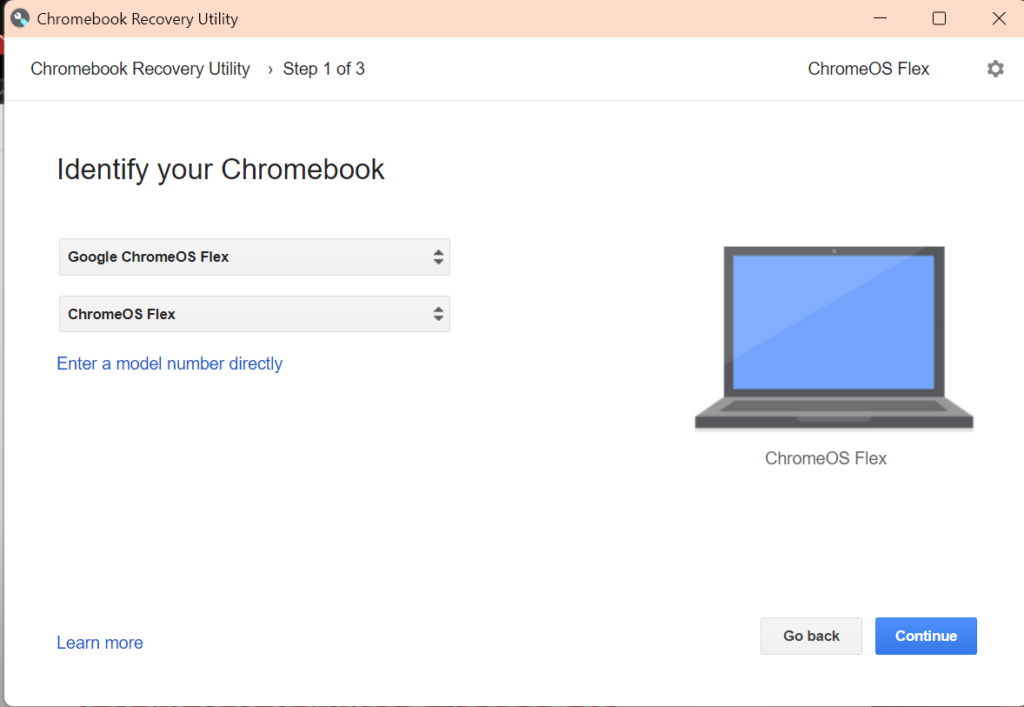
Task: Click the Step 1 of 3 breadcrumb
Action: coord(323,69)
